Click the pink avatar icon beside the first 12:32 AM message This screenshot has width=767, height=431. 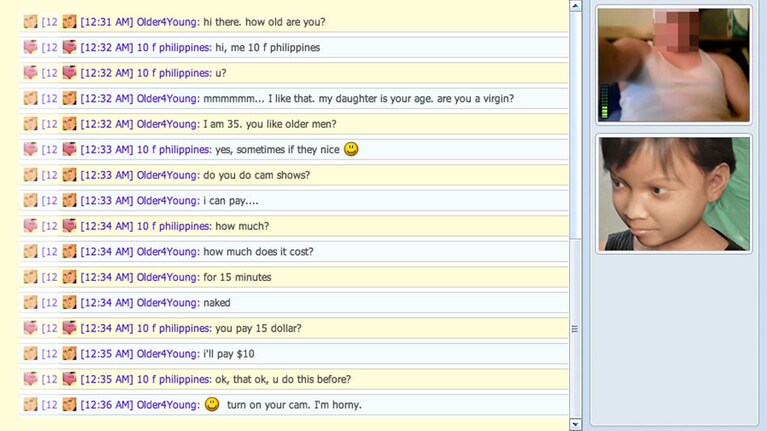pos(69,47)
